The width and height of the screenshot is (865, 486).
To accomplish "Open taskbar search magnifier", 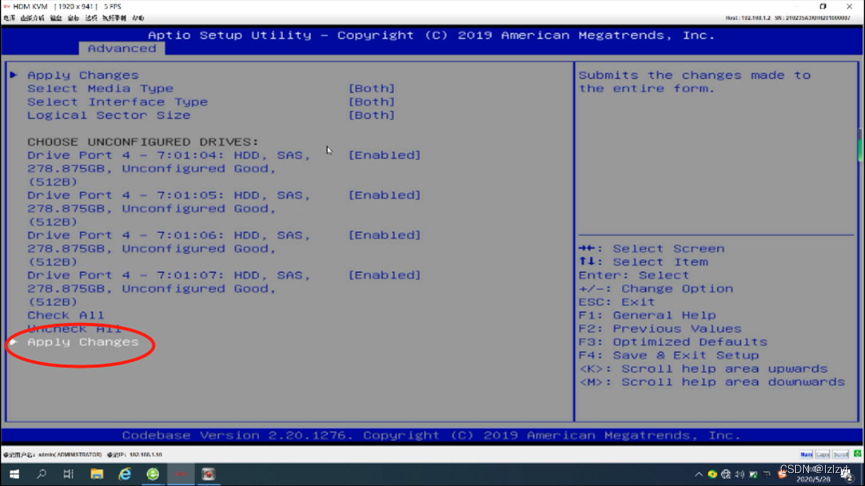I will click(x=41, y=474).
